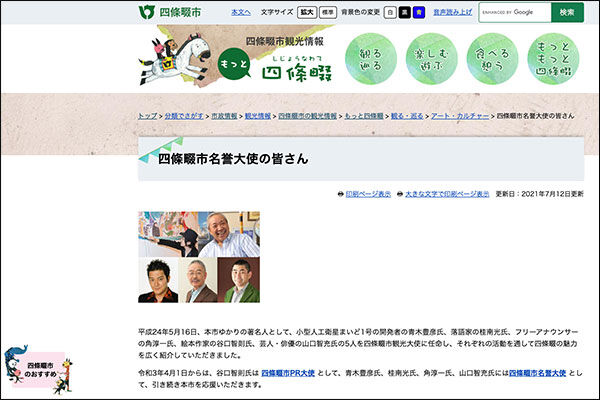The image size is (600, 400).
Task: Go to 分類でさがす breadcrumb
Action: (184, 116)
